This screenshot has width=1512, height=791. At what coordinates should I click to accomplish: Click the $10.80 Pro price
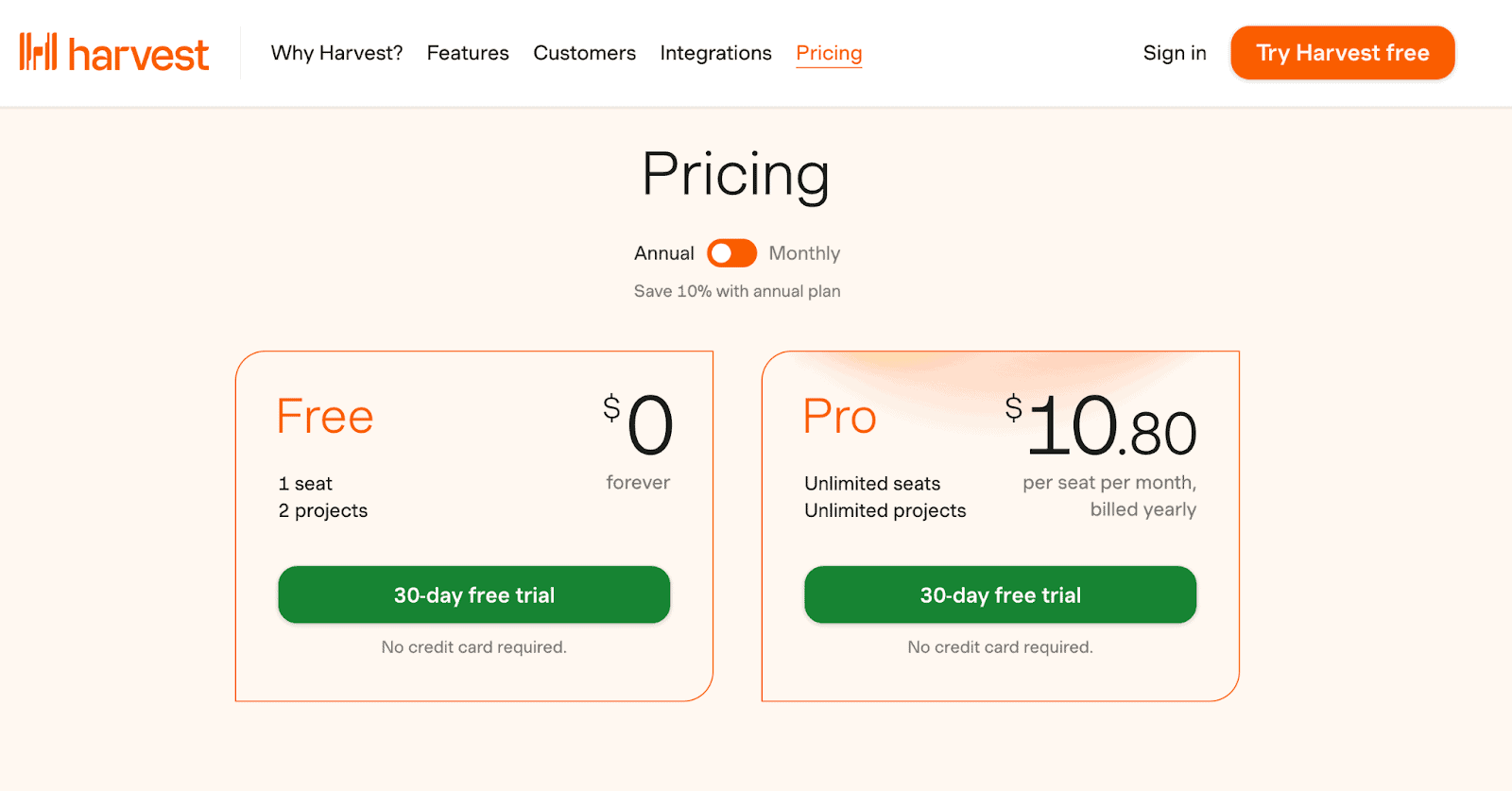(1102, 426)
